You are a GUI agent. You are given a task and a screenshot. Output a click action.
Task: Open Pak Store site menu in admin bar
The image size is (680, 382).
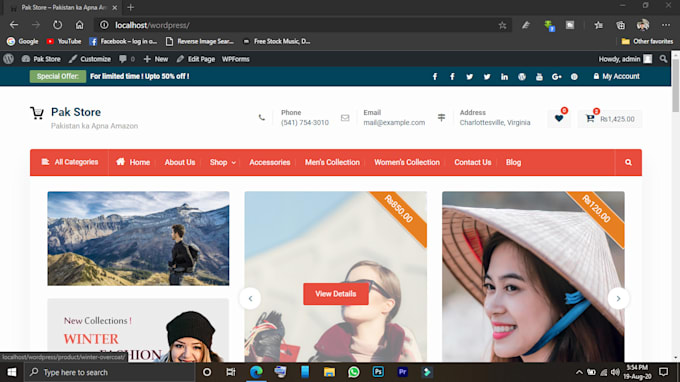(x=41, y=59)
